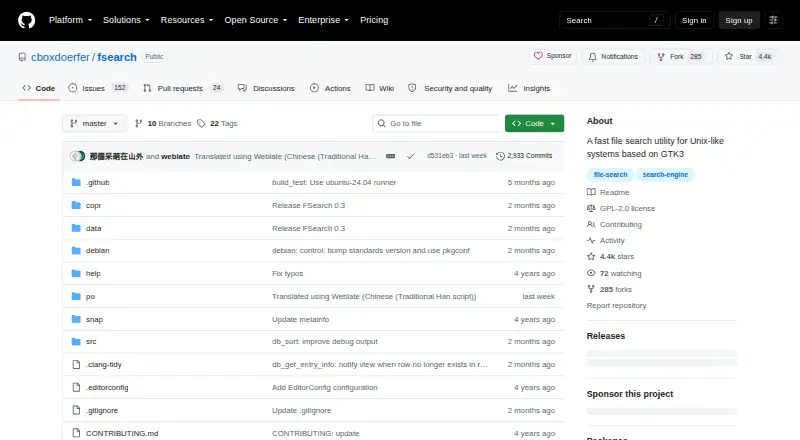This screenshot has width=800, height=440.
Task: Open the GPL-2.0 license link
Action: pos(621,208)
